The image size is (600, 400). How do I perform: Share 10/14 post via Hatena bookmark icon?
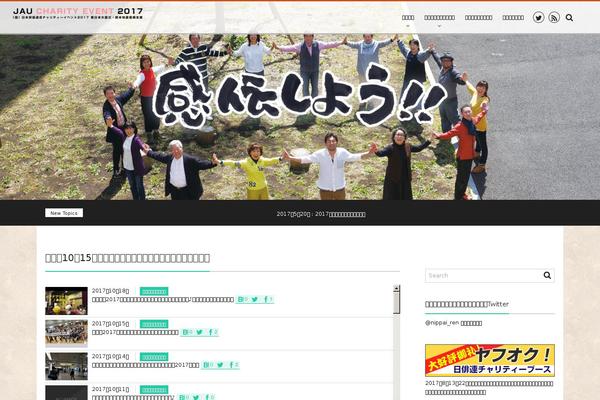pyautogui.click(x=208, y=365)
